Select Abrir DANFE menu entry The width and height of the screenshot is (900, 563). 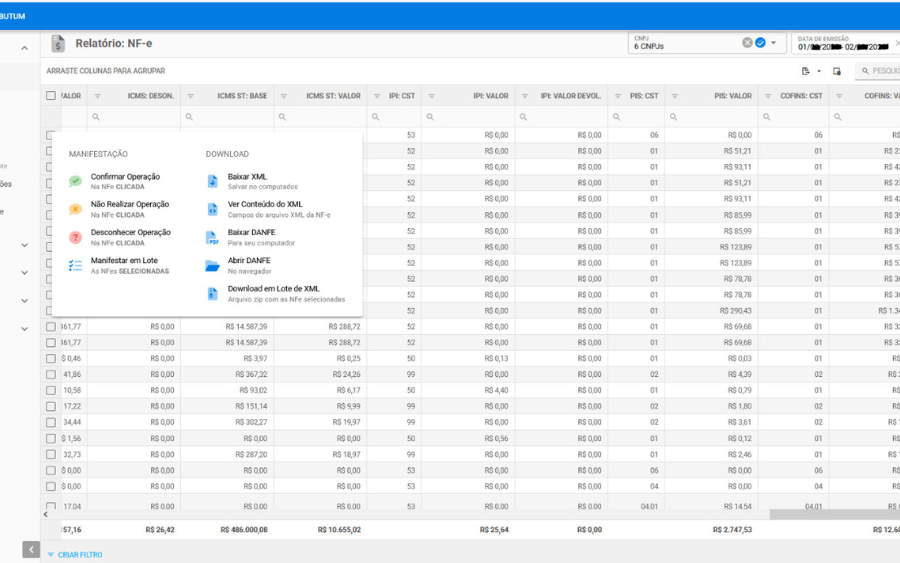tap(249, 266)
